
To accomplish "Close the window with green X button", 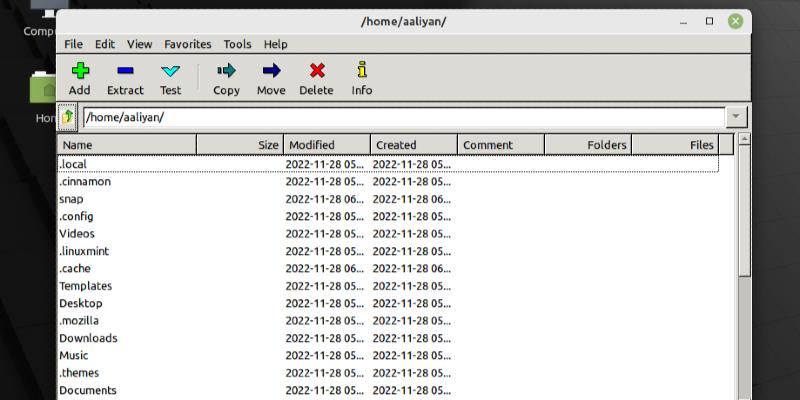I will 735,21.
